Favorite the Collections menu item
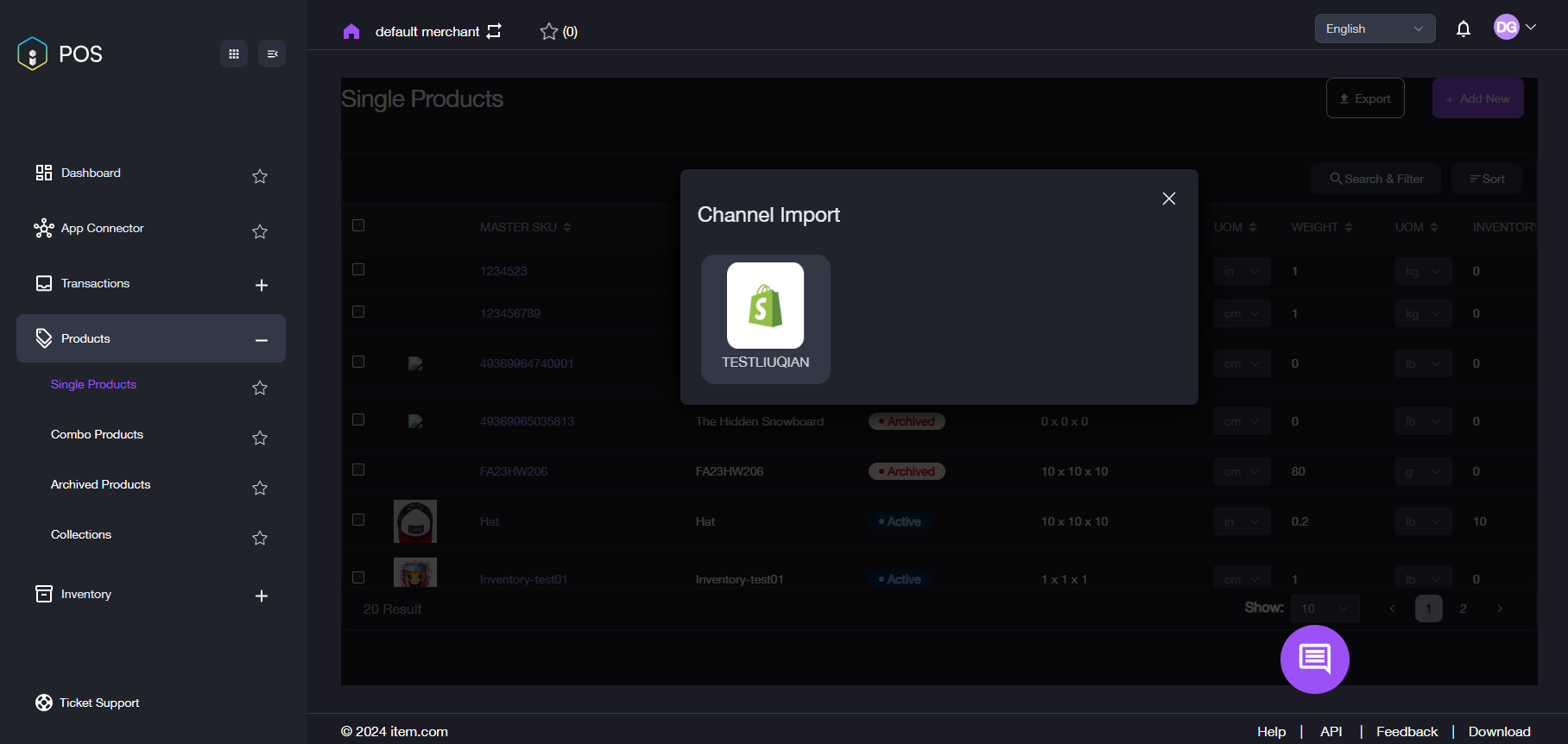This screenshot has height=744, width=1568. click(x=260, y=538)
